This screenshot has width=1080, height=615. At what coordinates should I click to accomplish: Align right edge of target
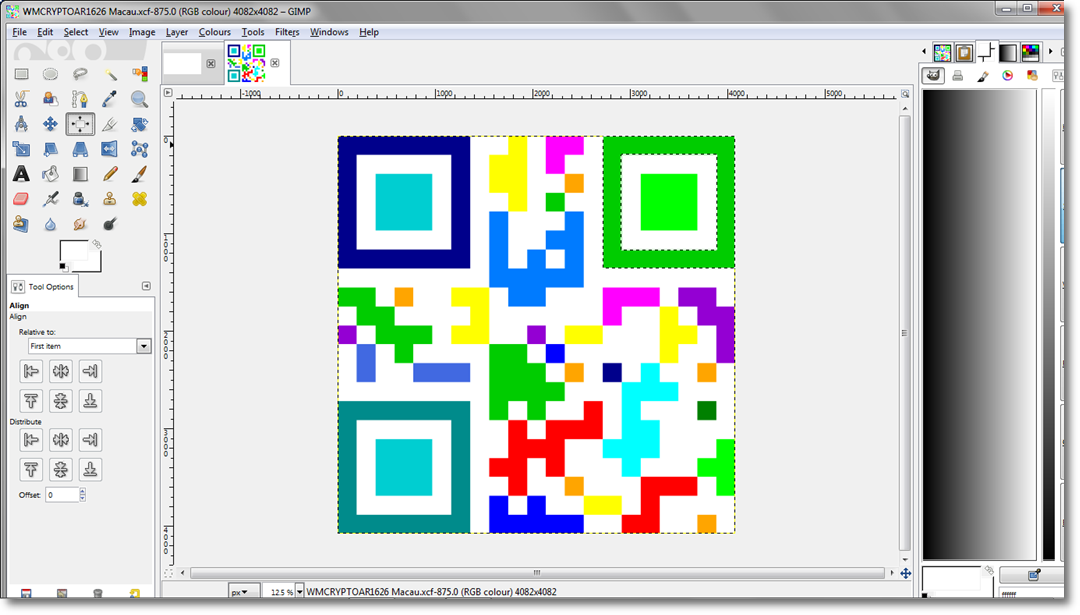[90, 371]
